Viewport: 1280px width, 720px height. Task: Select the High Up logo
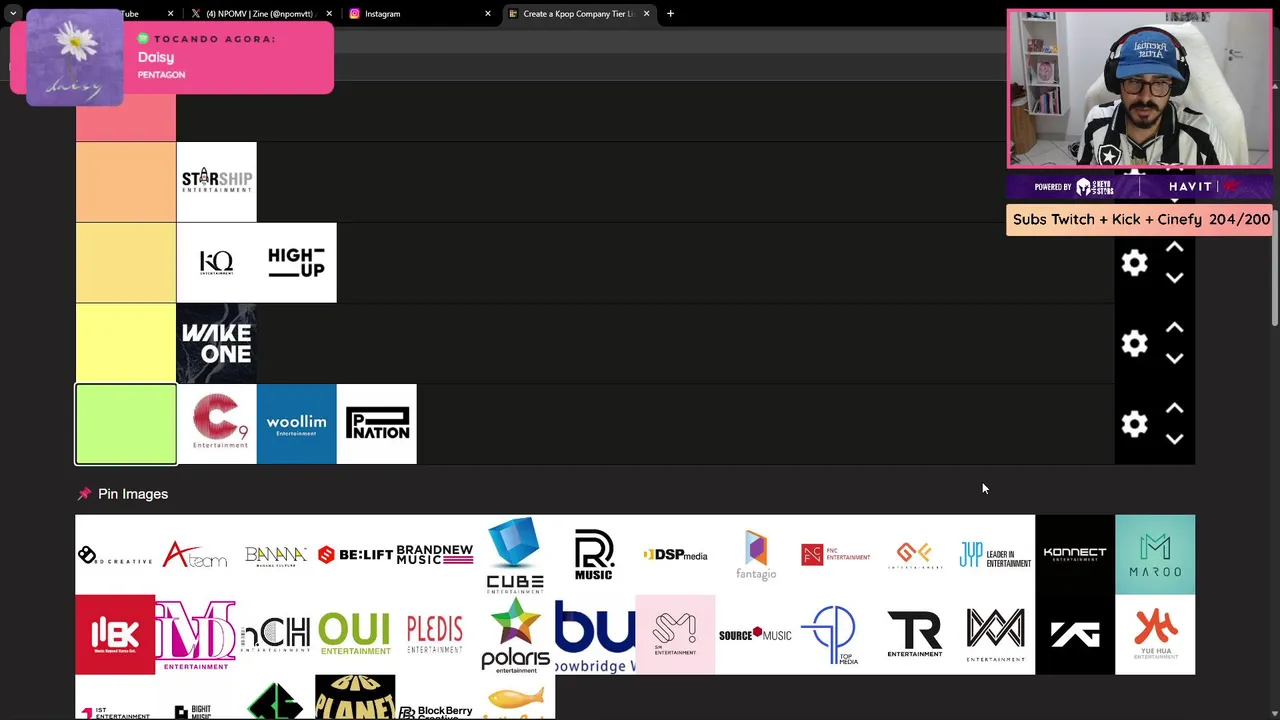(296, 263)
